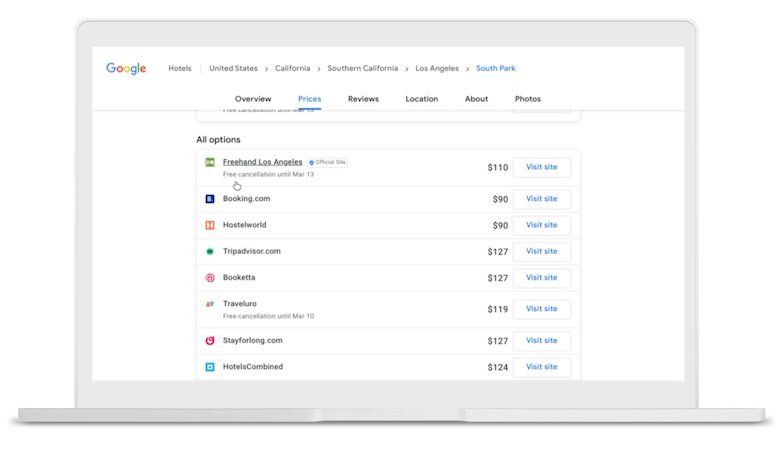Navigate to California breadcrumb

click(292, 68)
